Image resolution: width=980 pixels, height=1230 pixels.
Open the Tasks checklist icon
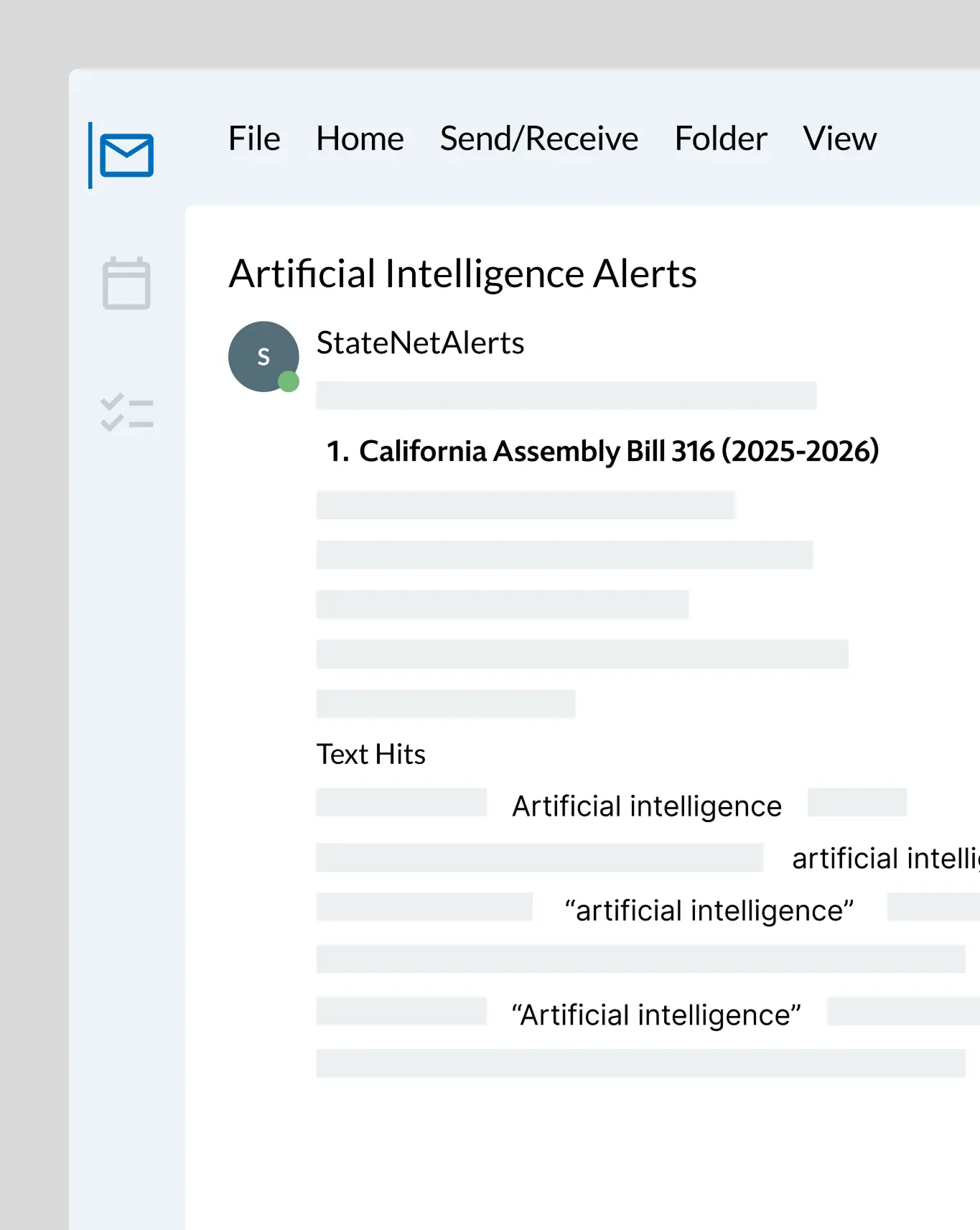pyautogui.click(x=127, y=413)
